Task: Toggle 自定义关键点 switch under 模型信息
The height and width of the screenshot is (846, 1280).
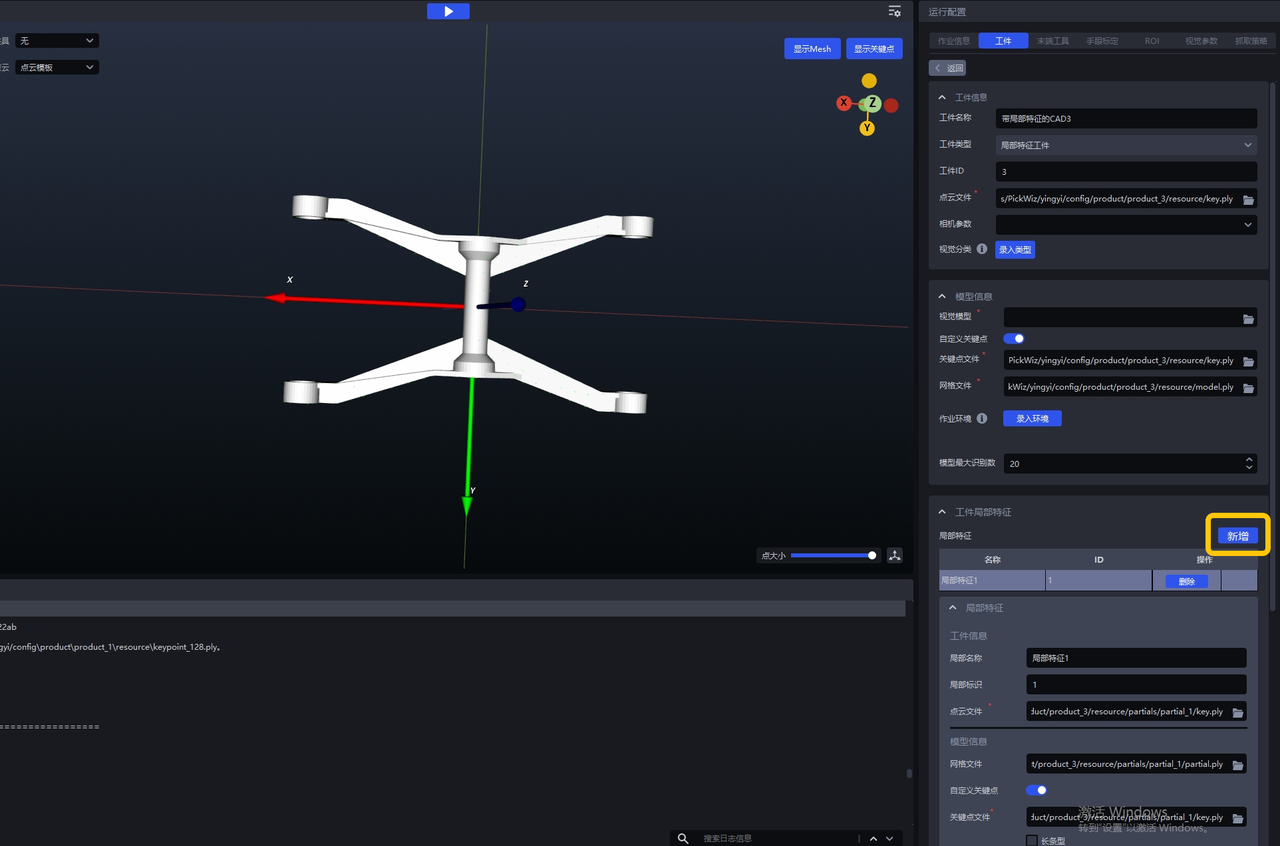Action: [1013, 339]
